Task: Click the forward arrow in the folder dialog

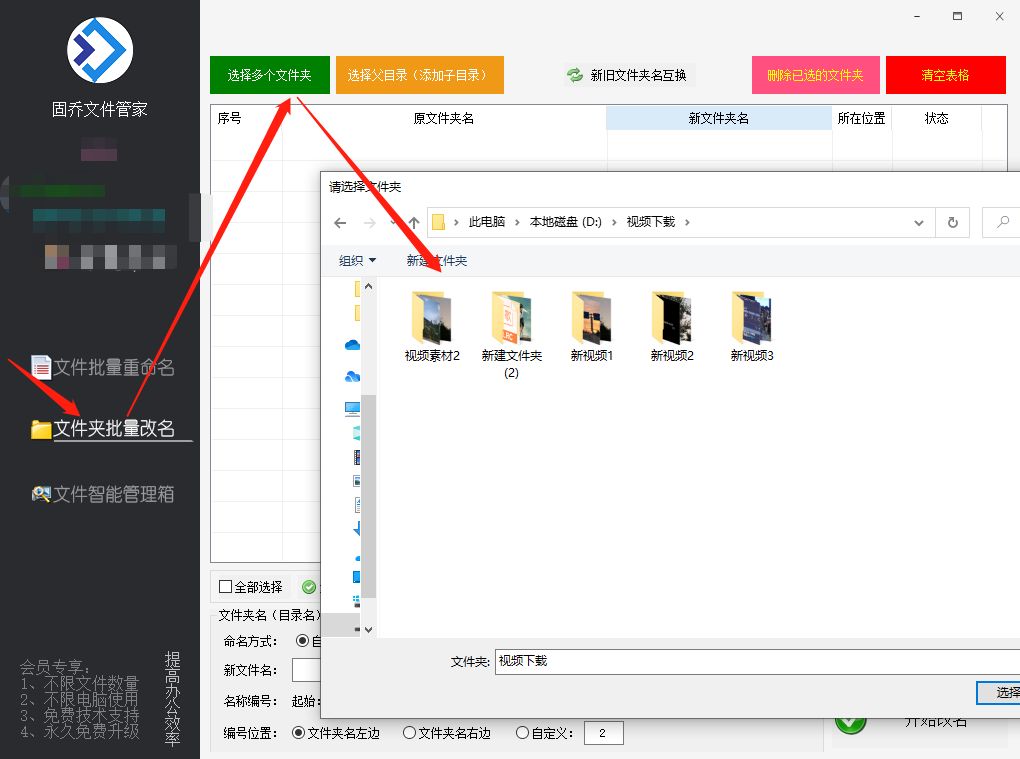Action: (369, 223)
